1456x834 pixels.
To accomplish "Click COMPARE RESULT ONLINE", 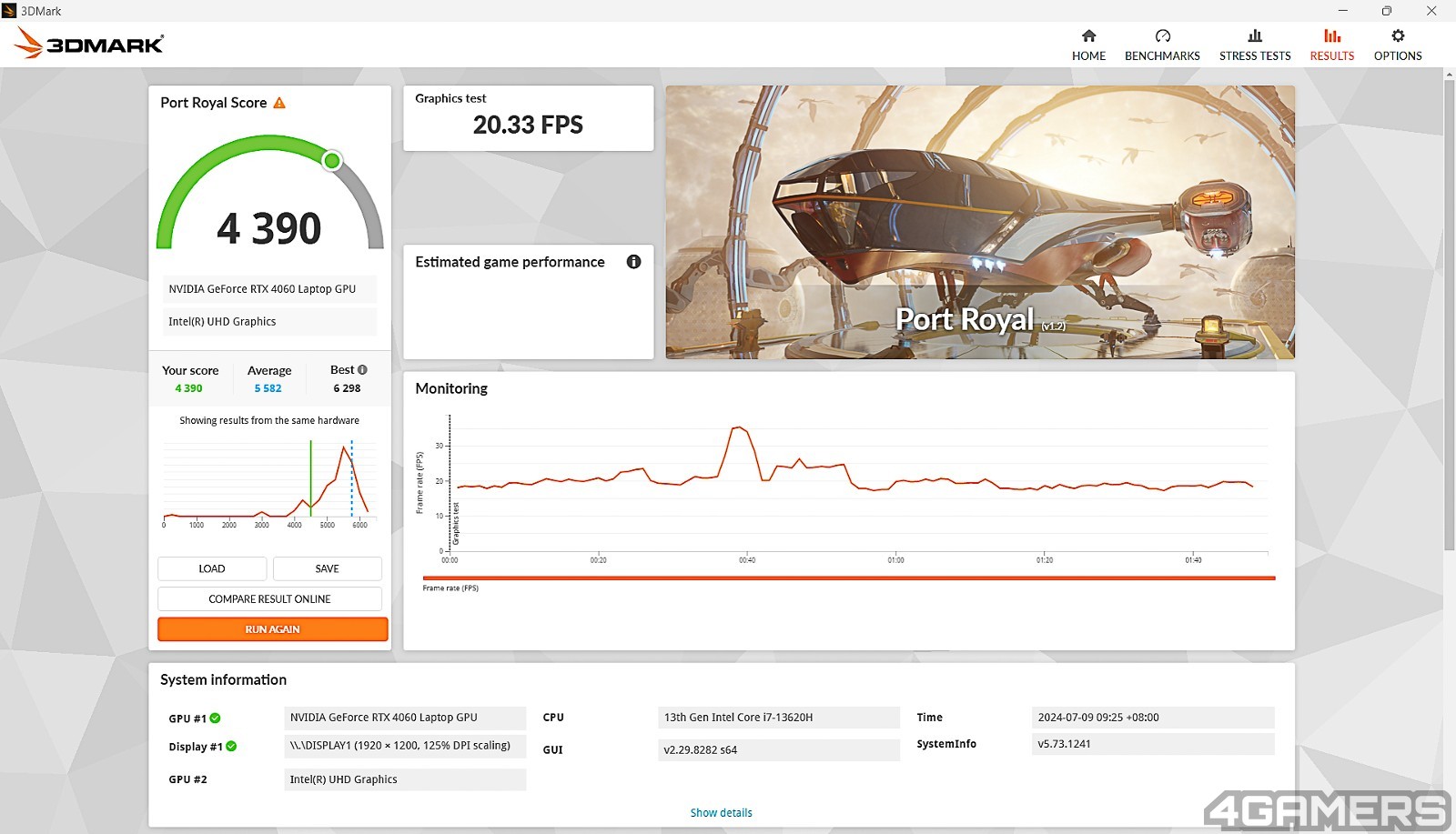I will [270, 598].
